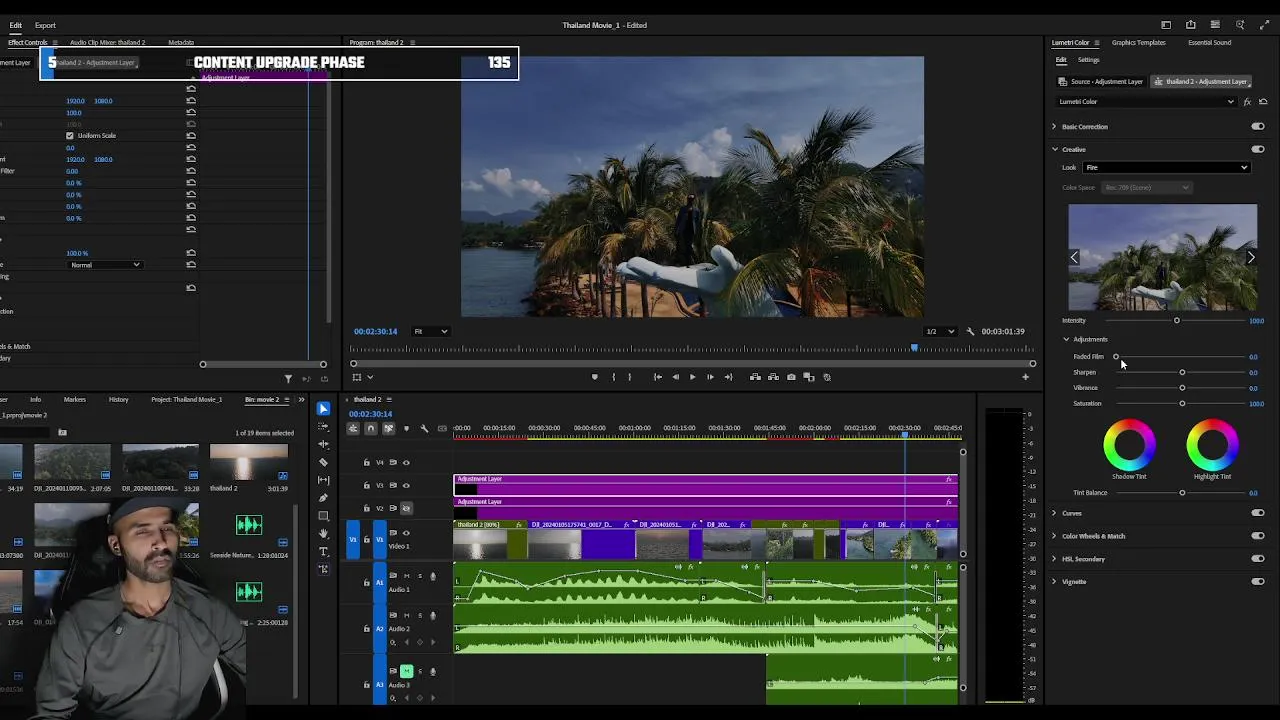
Task: Click the Export Frame camera icon
Action: click(x=791, y=377)
